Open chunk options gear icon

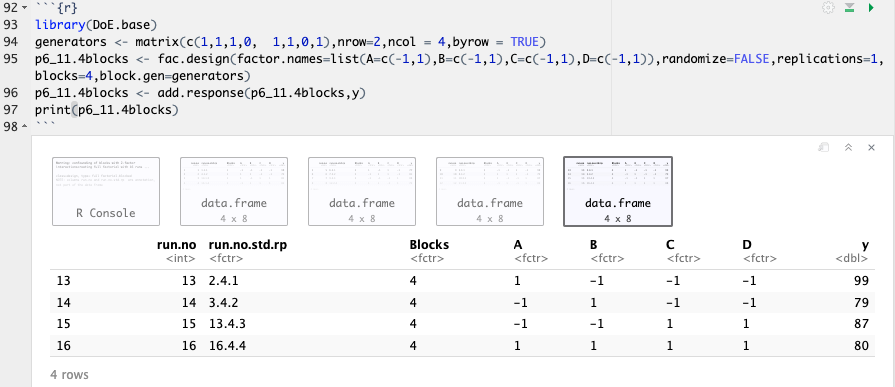828,8
